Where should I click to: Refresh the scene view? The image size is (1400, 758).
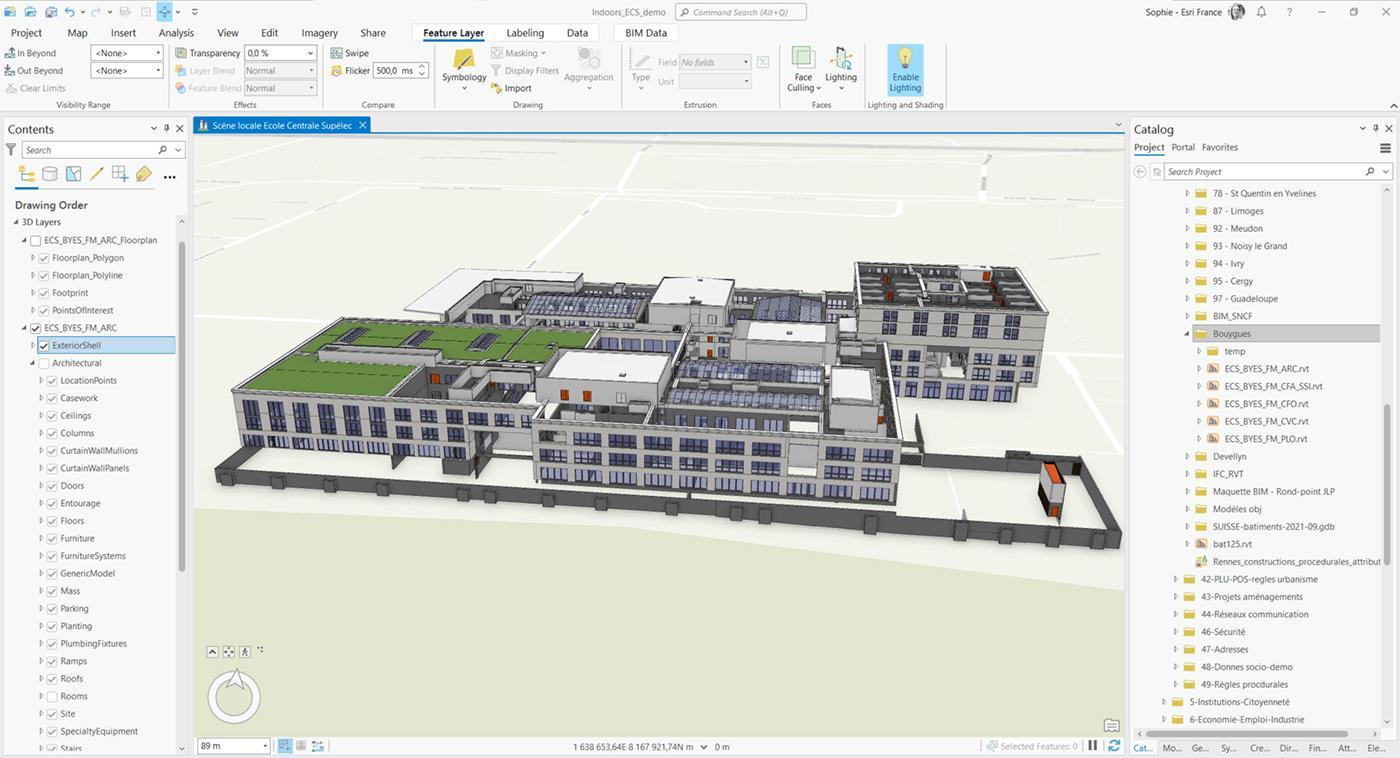pyautogui.click(x=1114, y=746)
